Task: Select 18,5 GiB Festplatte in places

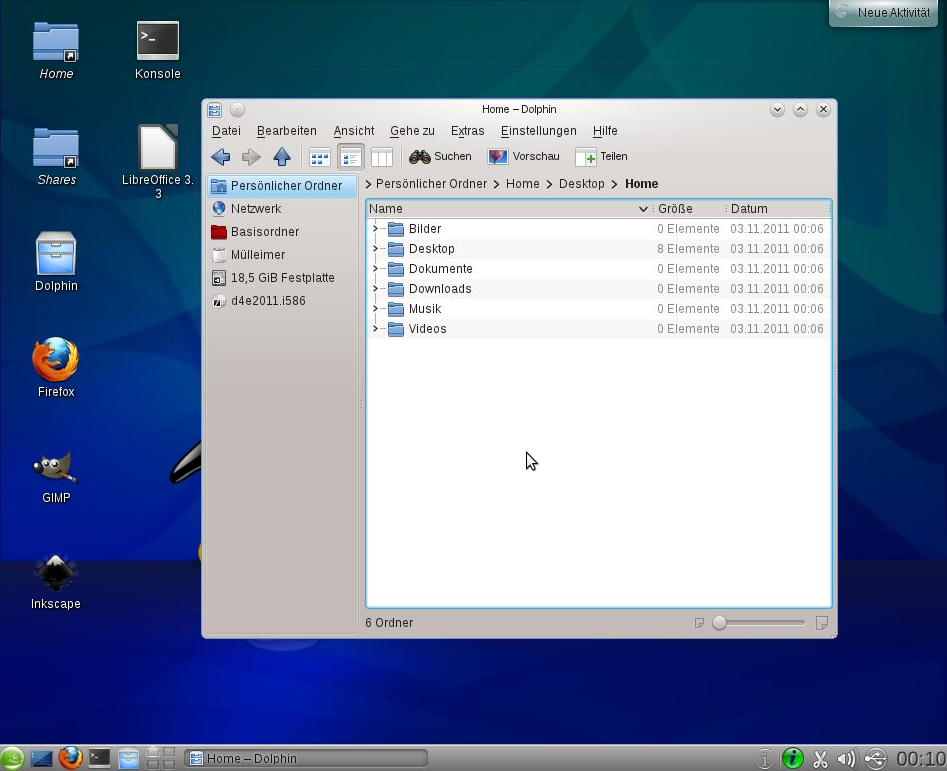Action: click(x=282, y=278)
